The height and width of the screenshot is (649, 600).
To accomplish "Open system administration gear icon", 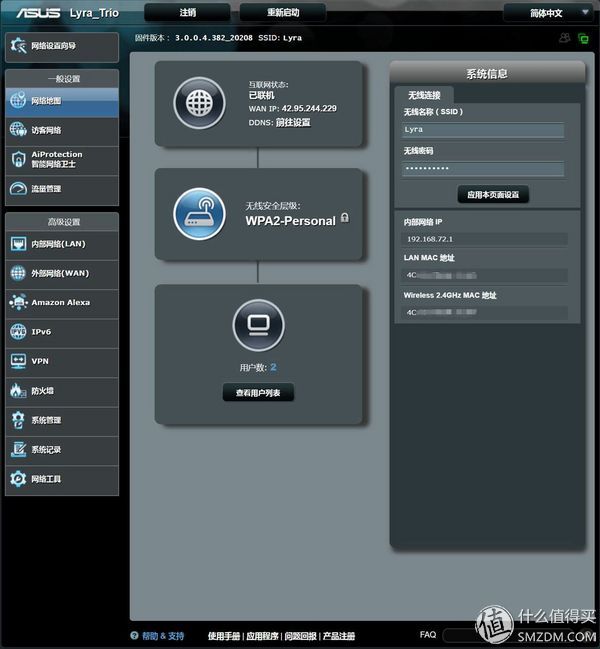I will pyautogui.click(x=18, y=420).
